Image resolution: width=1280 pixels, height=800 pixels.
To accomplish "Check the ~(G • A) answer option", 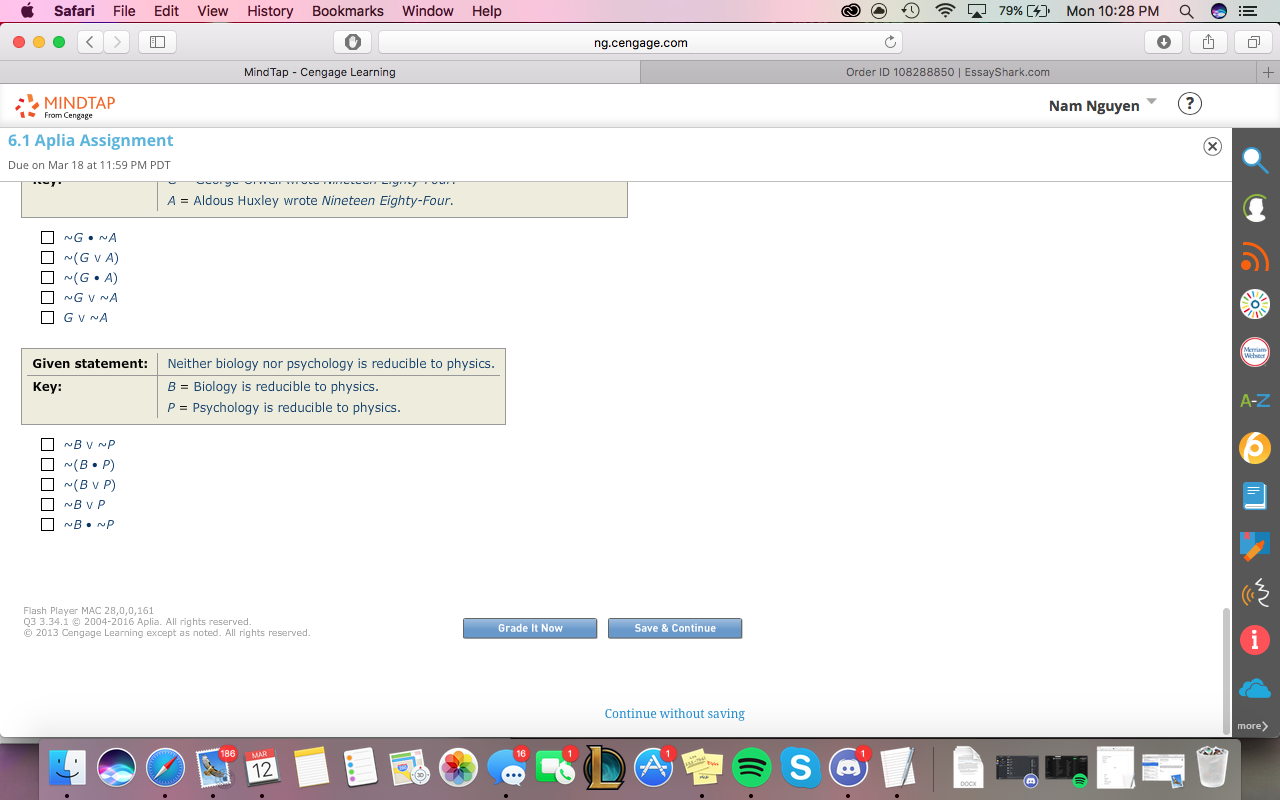I will 47,278.
